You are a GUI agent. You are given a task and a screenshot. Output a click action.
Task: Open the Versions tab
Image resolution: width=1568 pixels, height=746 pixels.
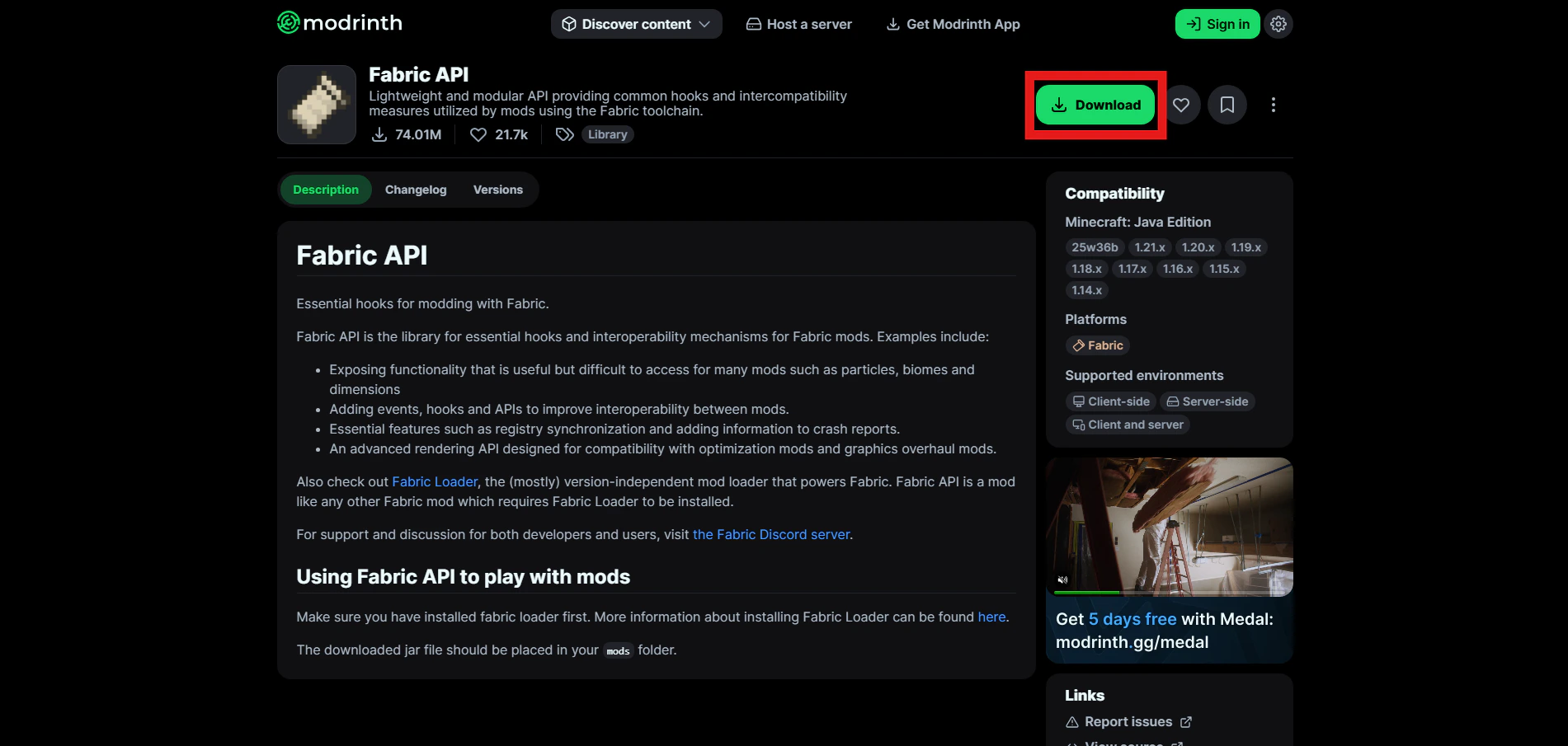pos(498,189)
